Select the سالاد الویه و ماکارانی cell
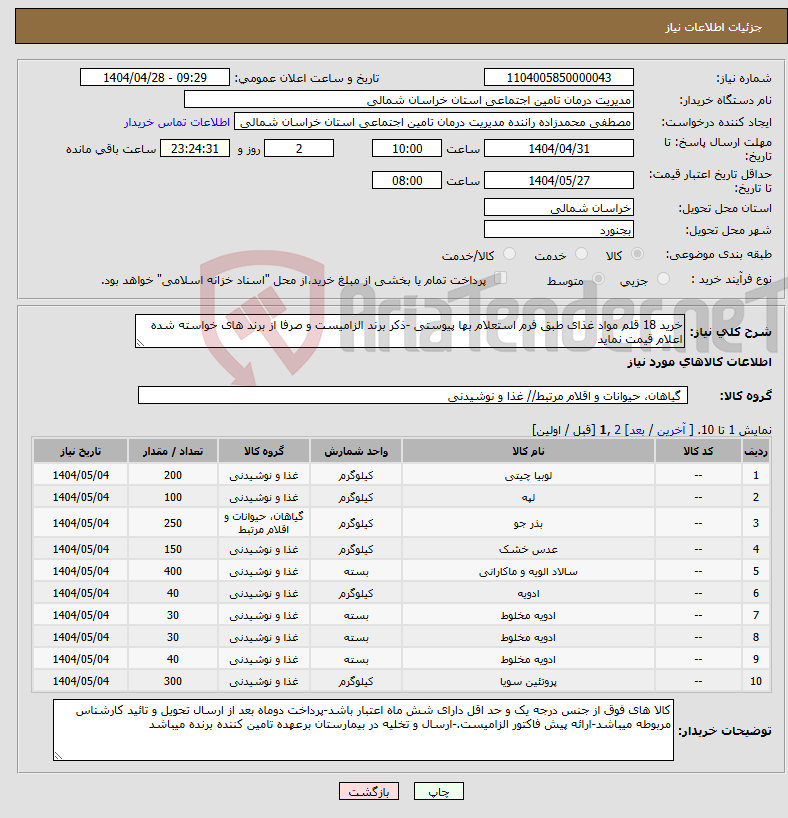788x818 pixels. 528,571
